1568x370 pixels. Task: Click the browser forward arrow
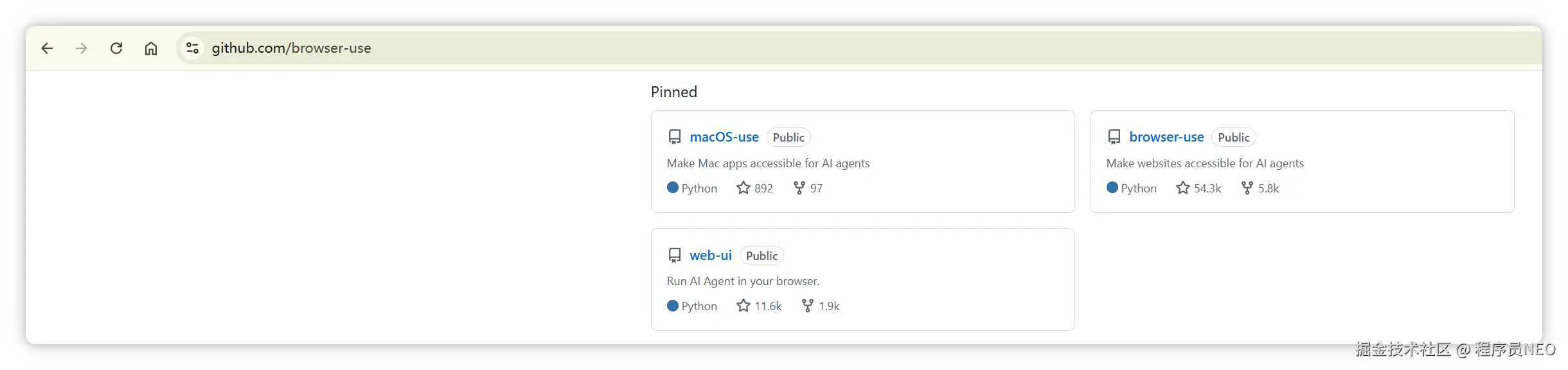click(x=82, y=48)
